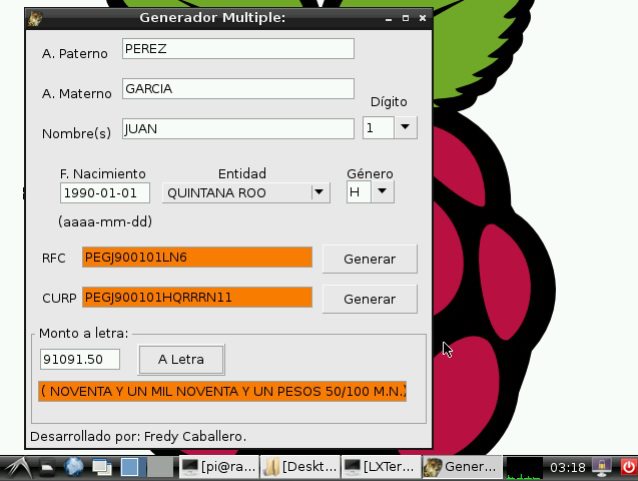The height and width of the screenshot is (481, 638).
Task: Click the 'F. Nacimiento' label
Action: [103, 174]
